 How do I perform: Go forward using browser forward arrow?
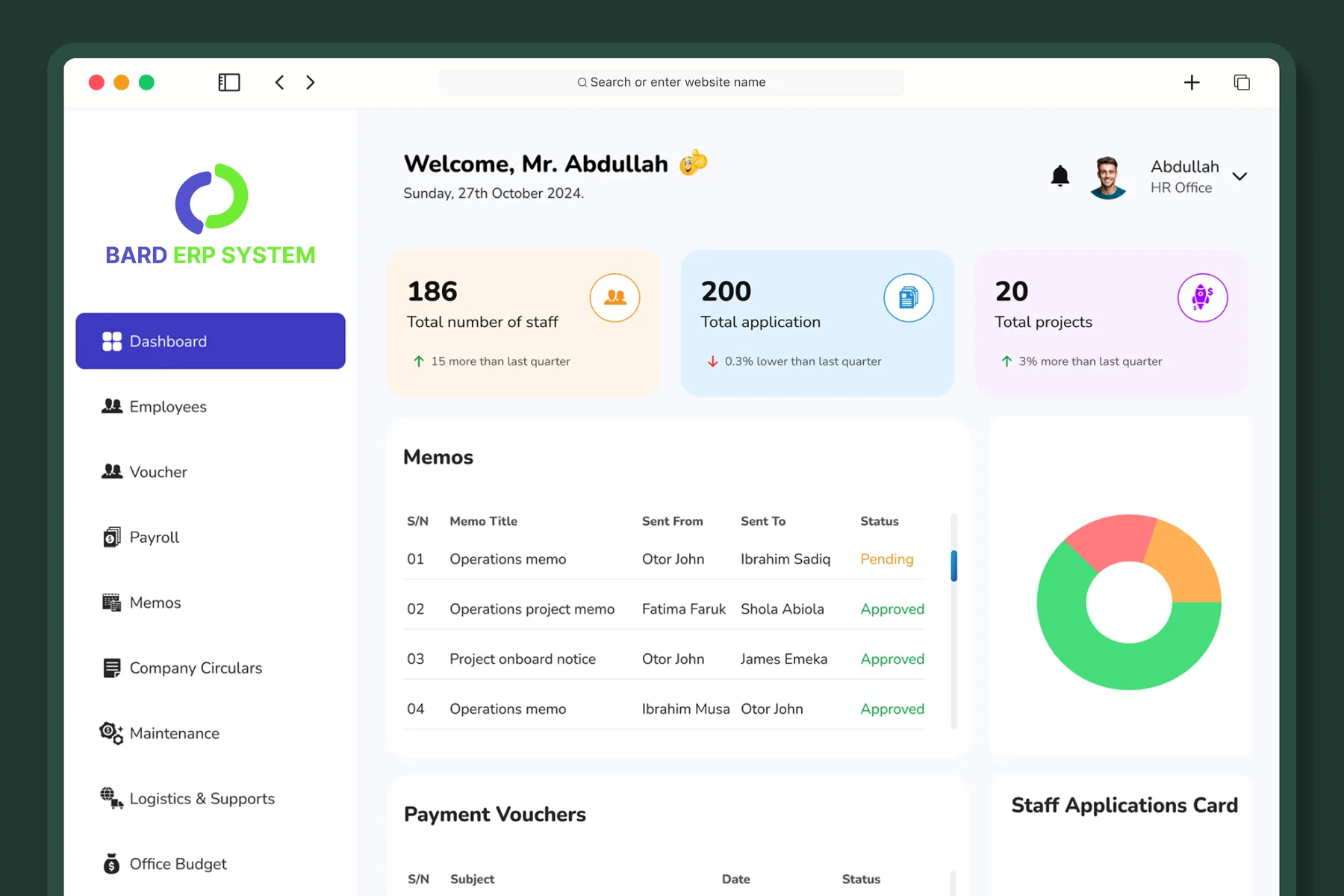point(311,82)
